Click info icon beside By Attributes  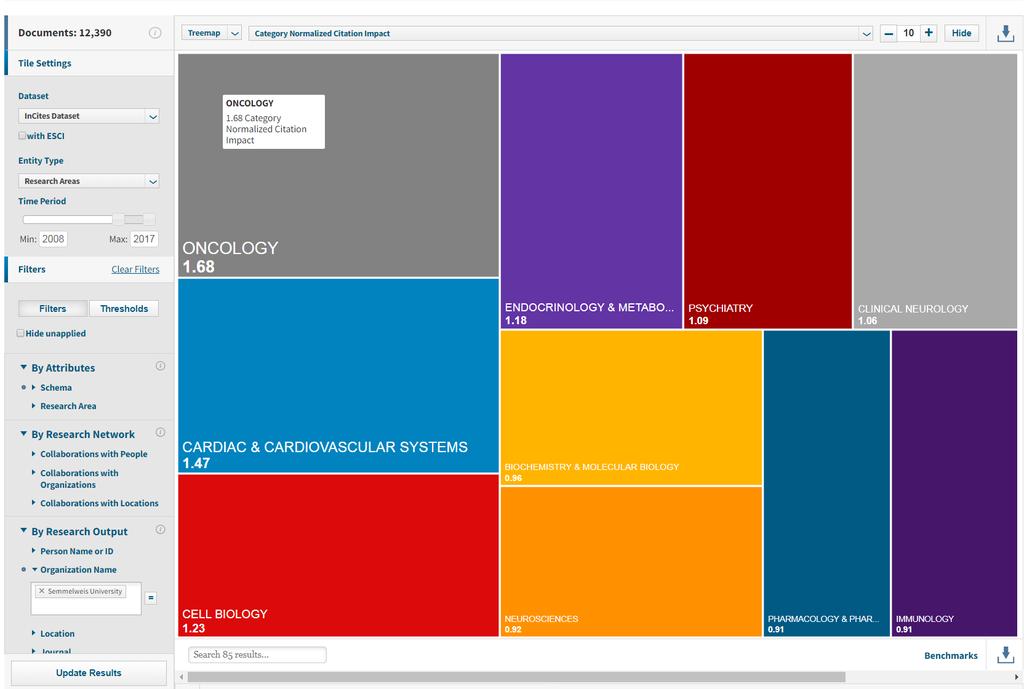[x=160, y=366]
